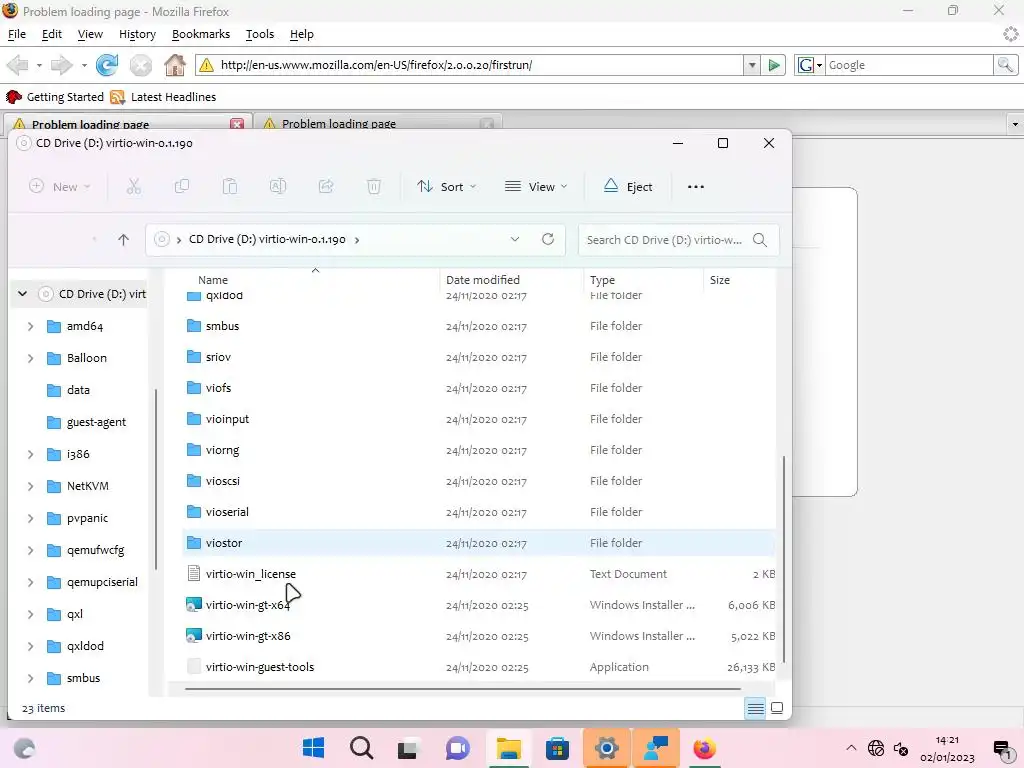Open the View dropdown in Explorer

(536, 187)
